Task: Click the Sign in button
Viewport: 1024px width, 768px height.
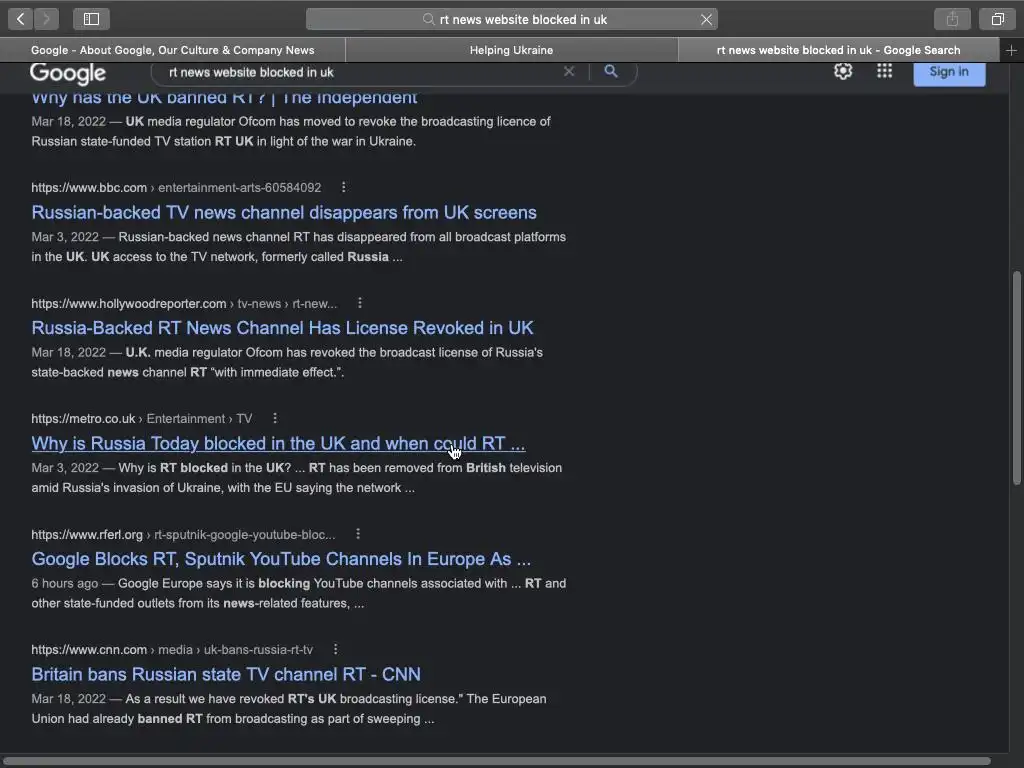Action: (x=949, y=72)
